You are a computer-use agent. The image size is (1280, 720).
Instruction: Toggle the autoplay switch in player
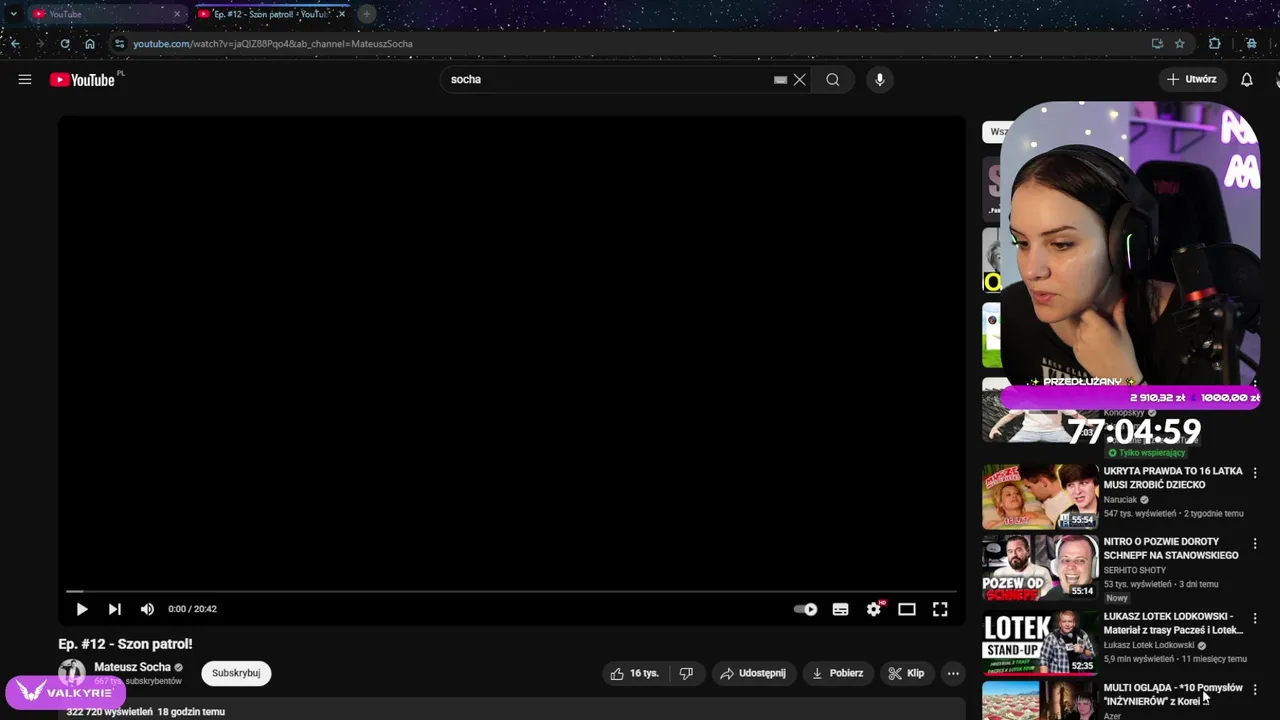pos(805,609)
